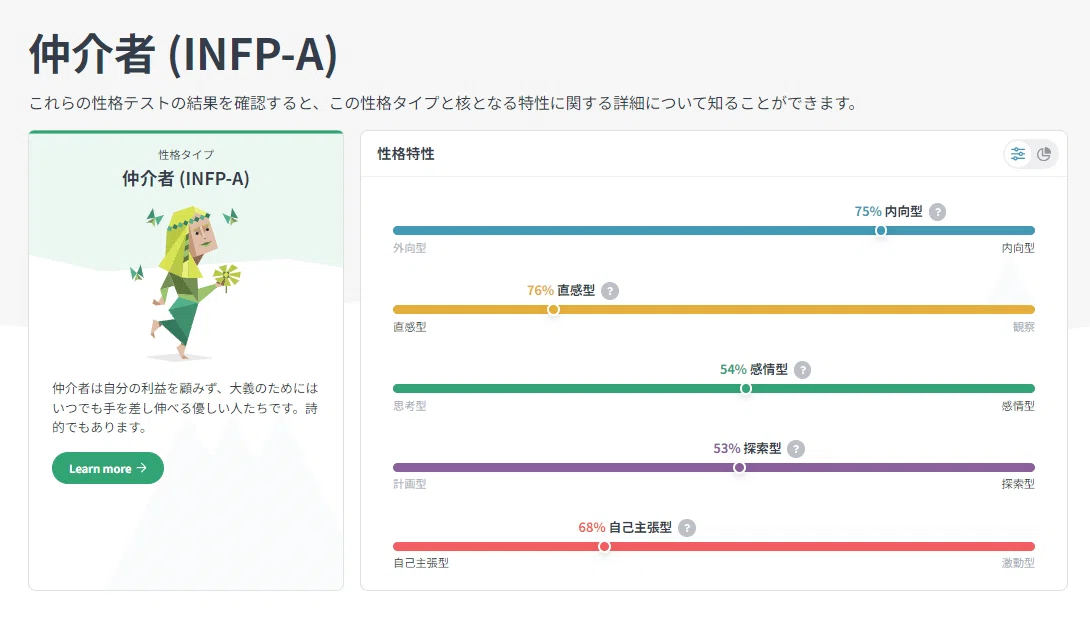The image size is (1090, 631).
Task: Click the yellow 直感型 slider handle
Action: coord(553,309)
